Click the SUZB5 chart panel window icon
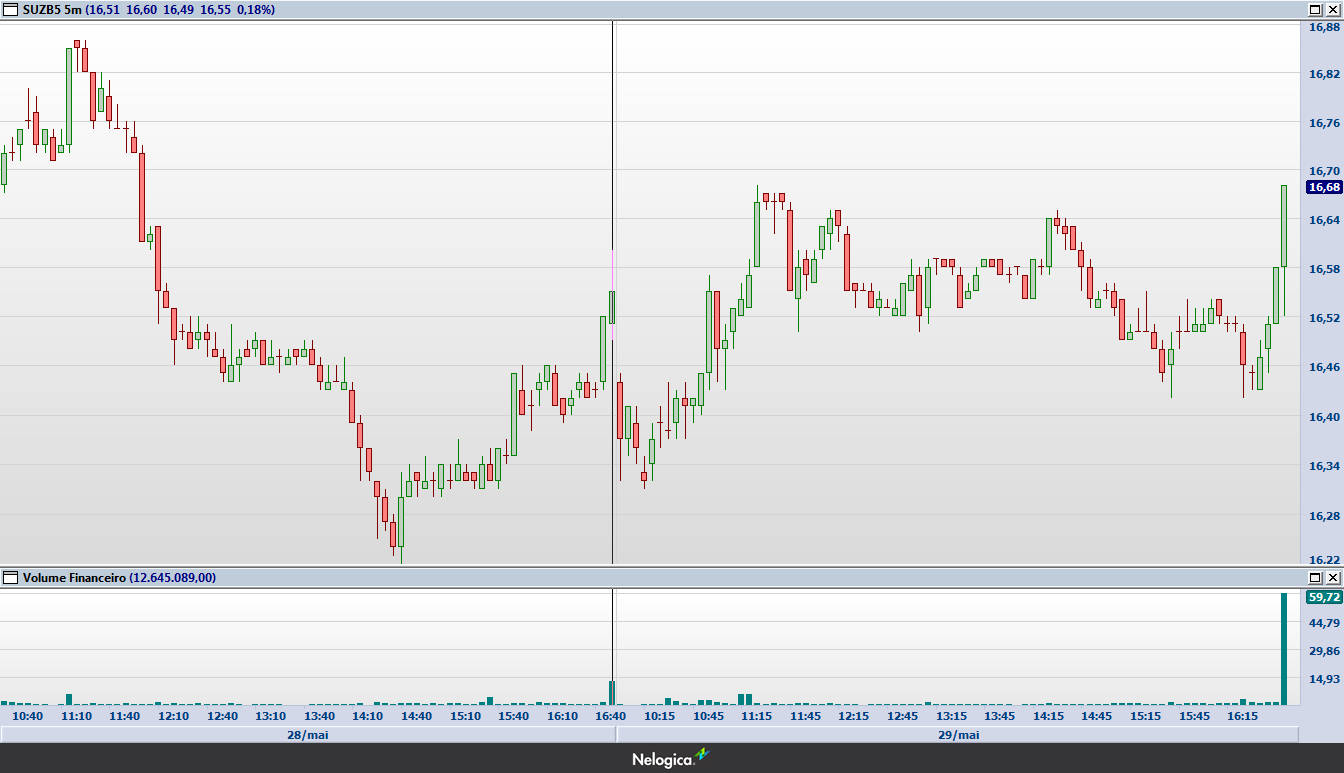Image resolution: width=1344 pixels, height=773 pixels. tap(11, 9)
